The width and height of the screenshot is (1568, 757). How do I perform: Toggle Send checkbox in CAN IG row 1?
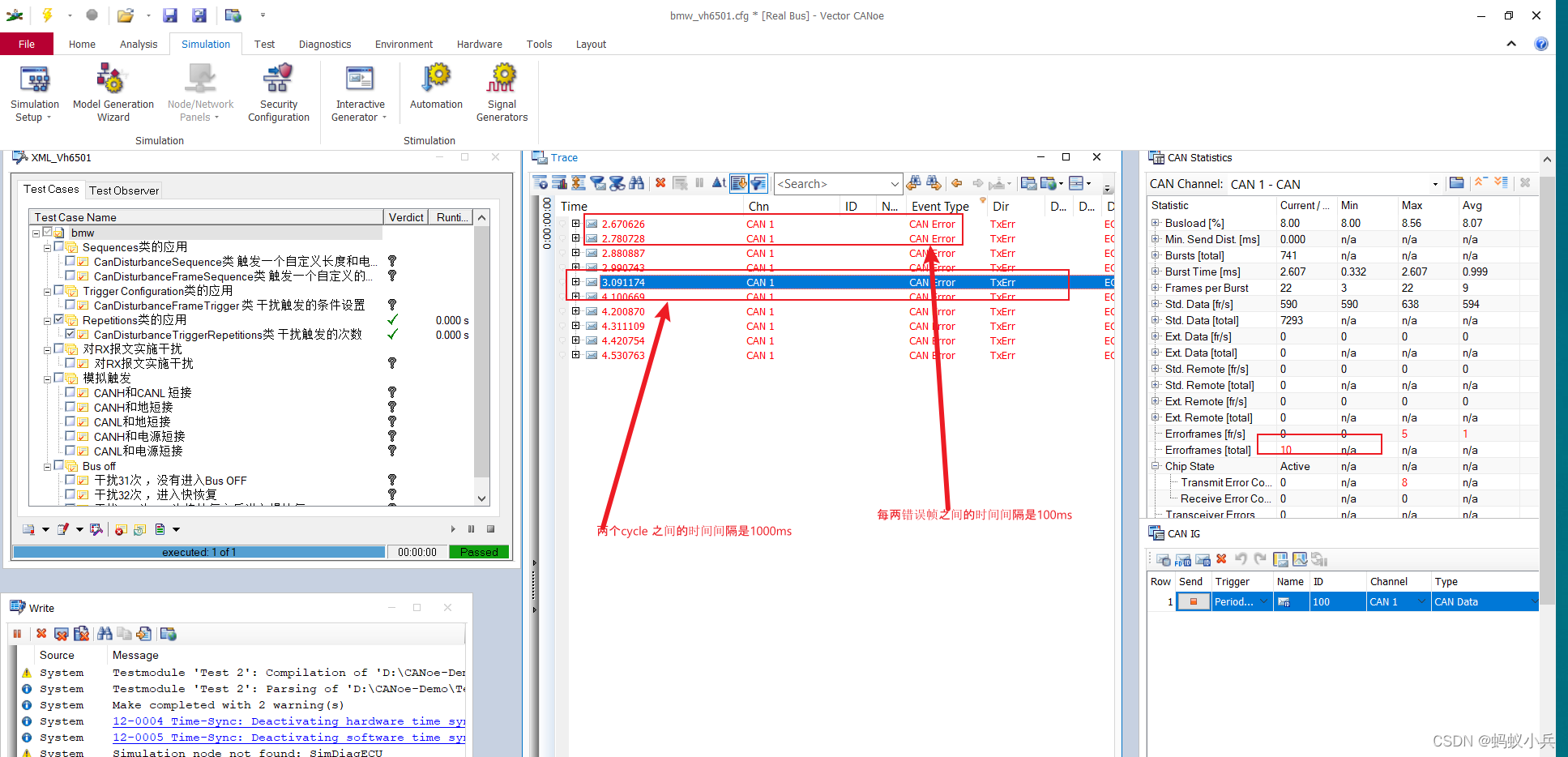1193,601
